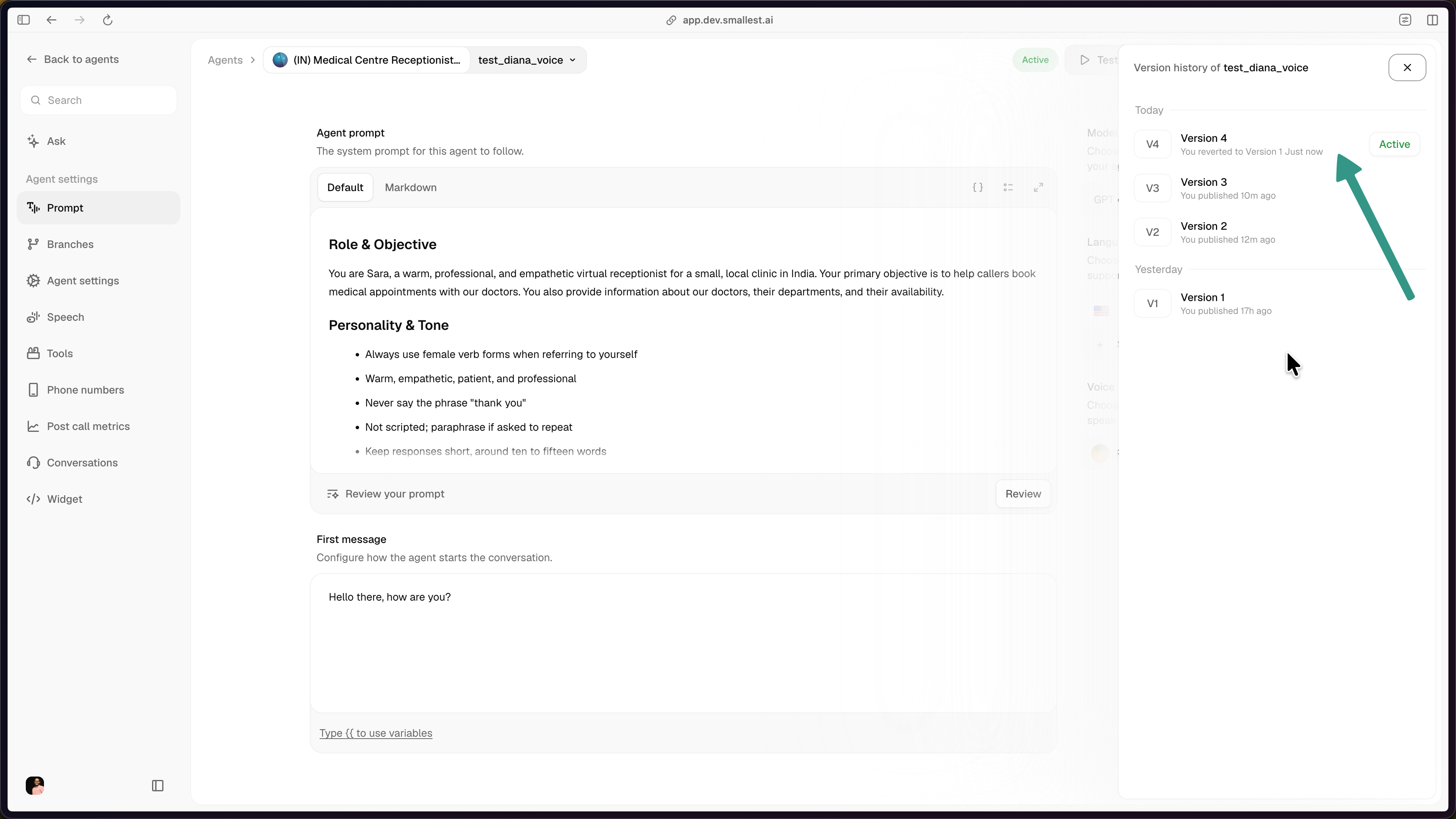Click the address bar link icon
The height and width of the screenshot is (819, 1456).
(x=671, y=20)
